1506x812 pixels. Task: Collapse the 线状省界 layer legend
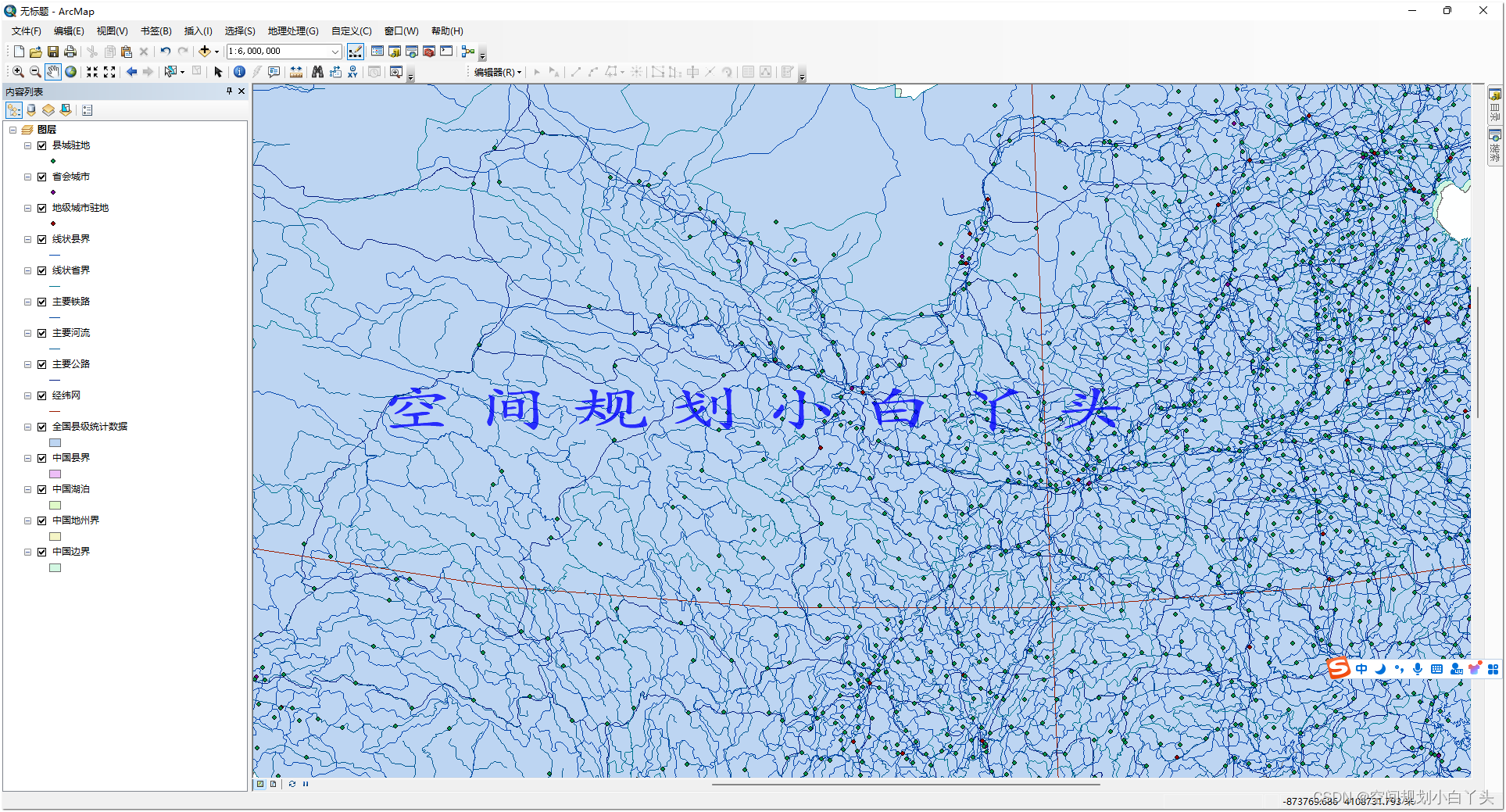pyautogui.click(x=27, y=270)
